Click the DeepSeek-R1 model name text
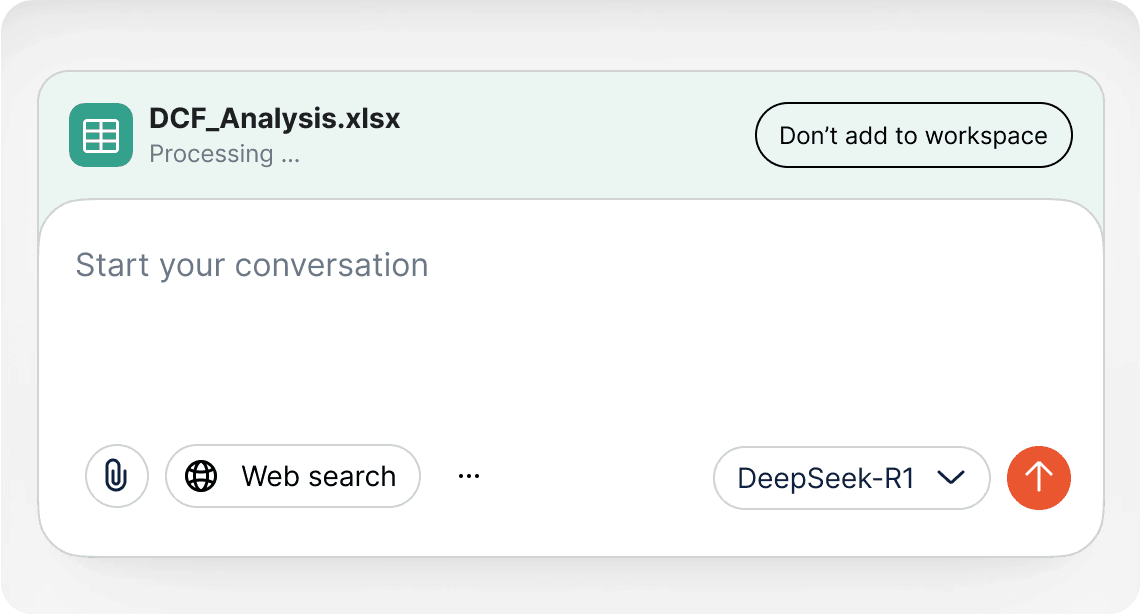This screenshot has width=1142, height=615. [826, 478]
